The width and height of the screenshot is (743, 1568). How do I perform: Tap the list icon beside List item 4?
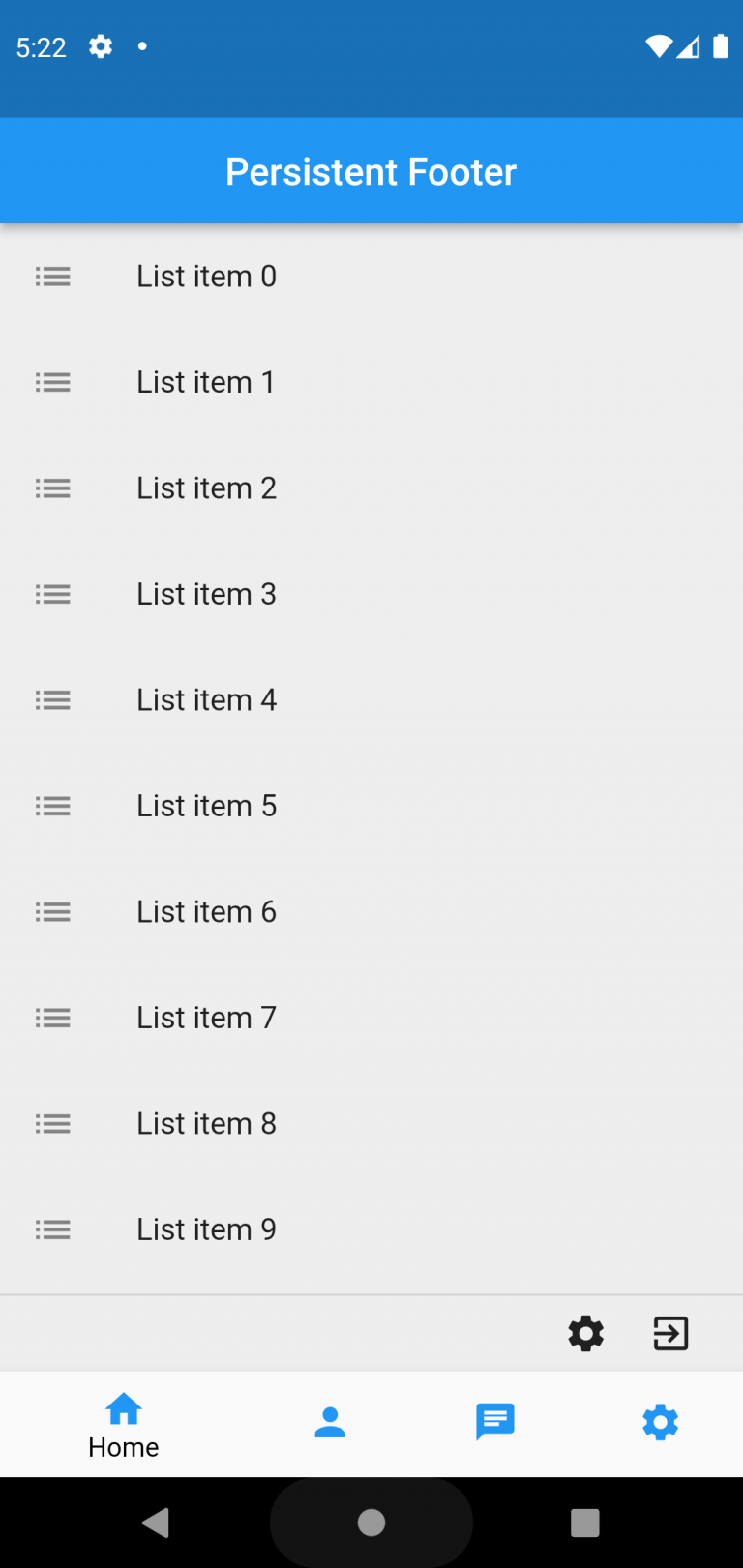(x=53, y=700)
